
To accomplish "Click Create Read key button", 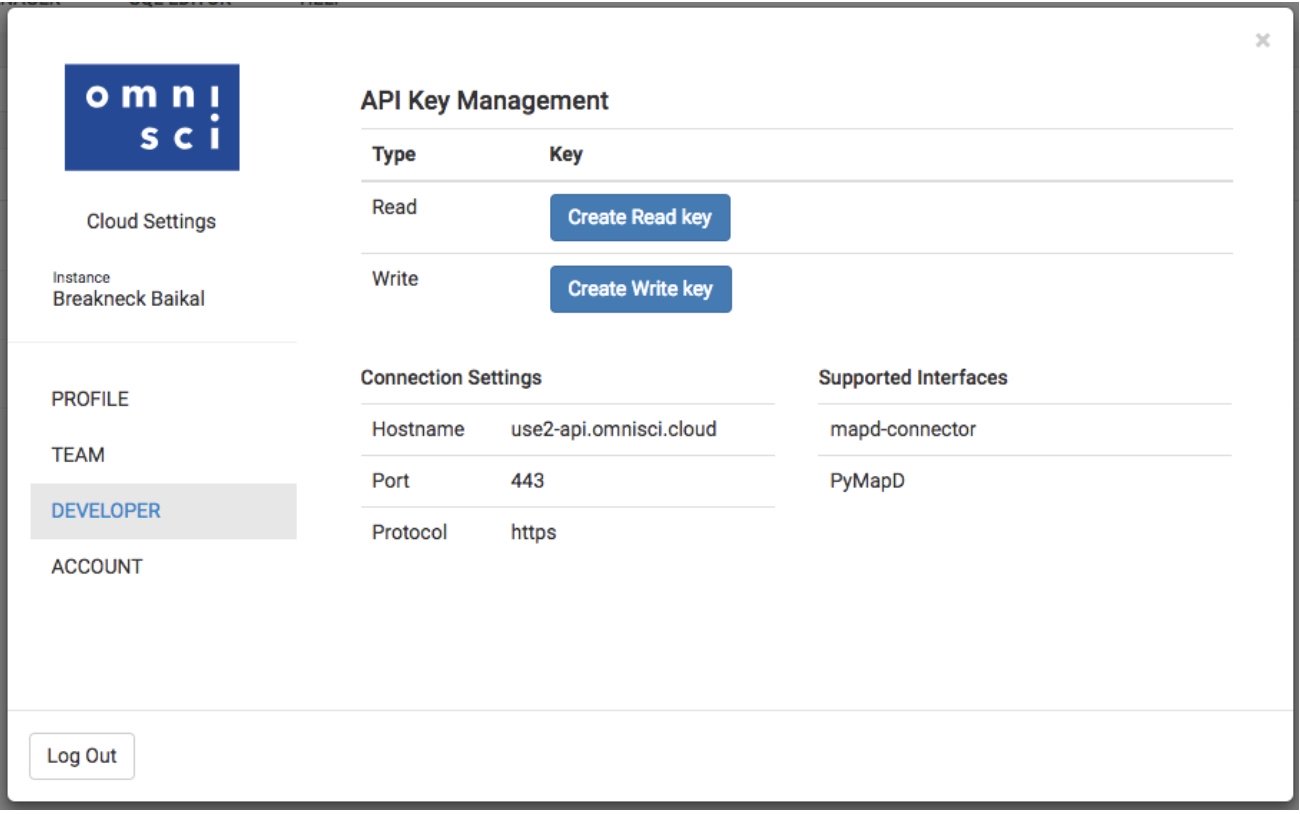I will (640, 217).
